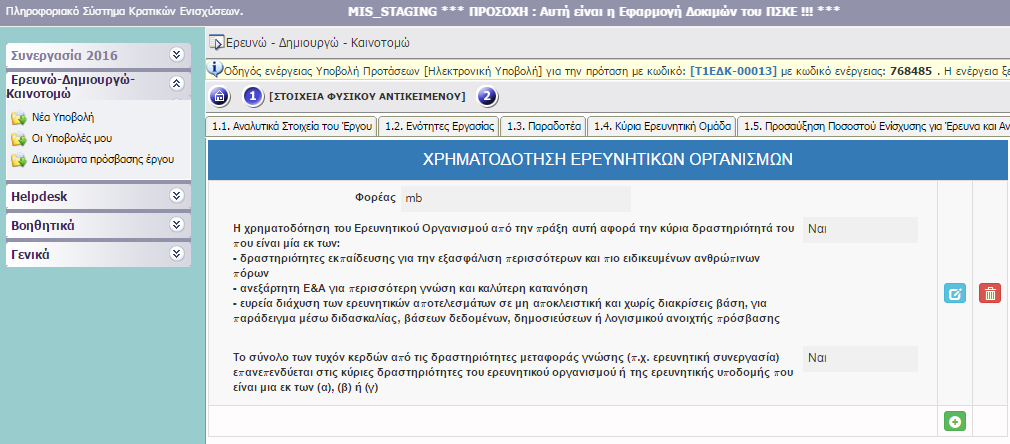The width and height of the screenshot is (1010, 444).
Task: Expand the Συνεργασία 2016 section
Action: pos(176,54)
